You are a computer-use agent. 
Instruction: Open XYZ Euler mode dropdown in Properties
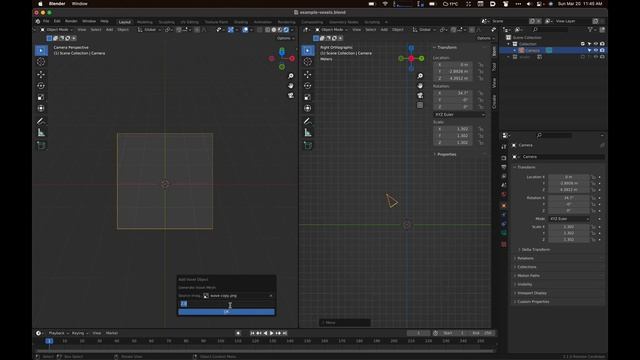[x=569, y=219]
